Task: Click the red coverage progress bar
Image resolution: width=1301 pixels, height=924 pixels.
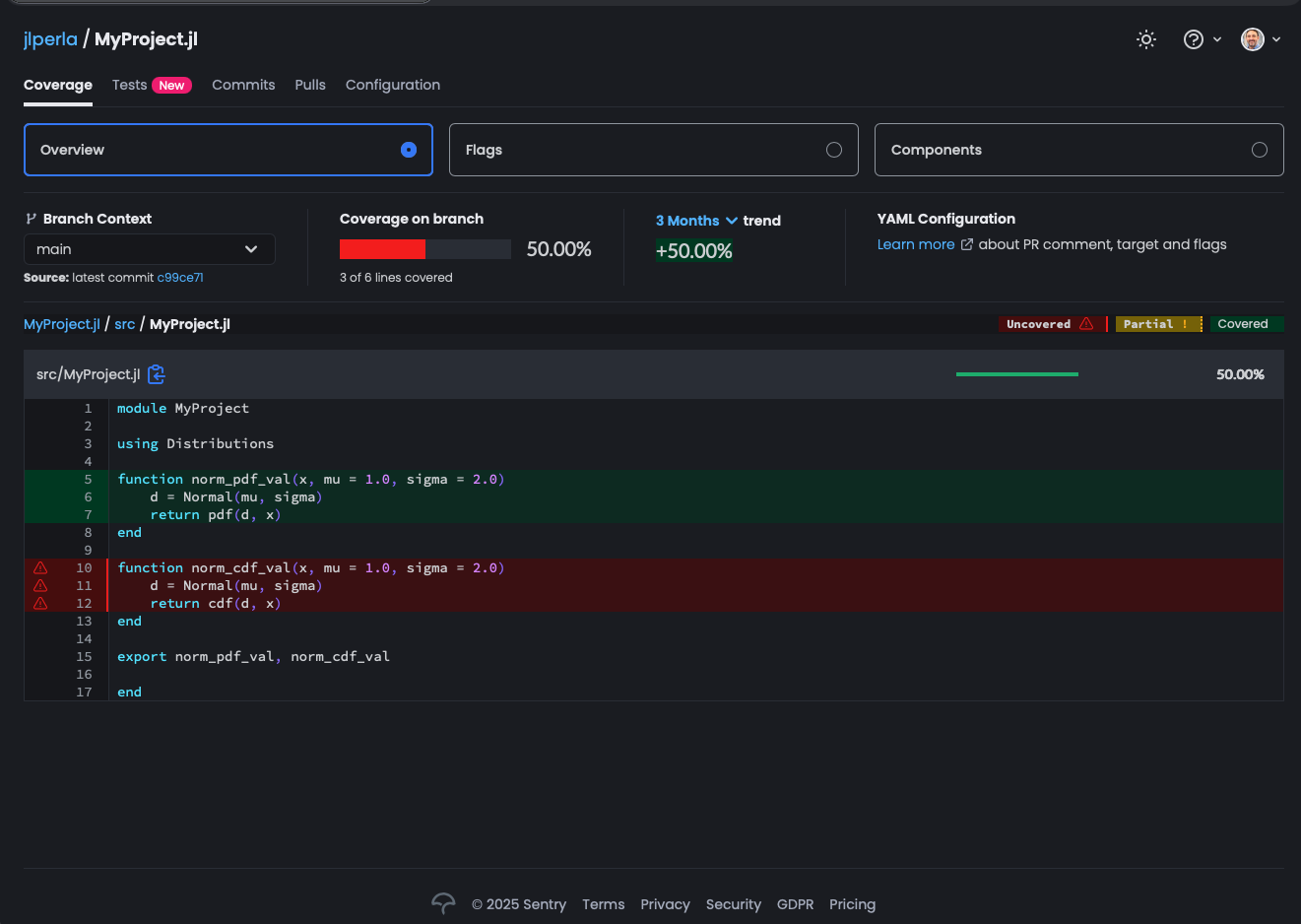Action: coord(382,249)
